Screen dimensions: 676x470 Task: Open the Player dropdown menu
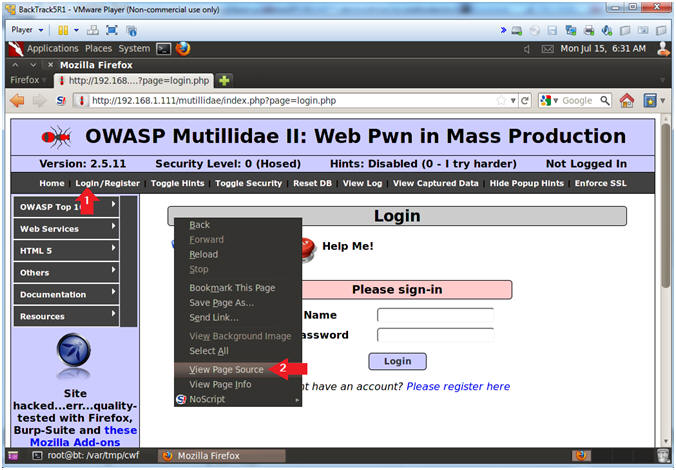[27, 30]
